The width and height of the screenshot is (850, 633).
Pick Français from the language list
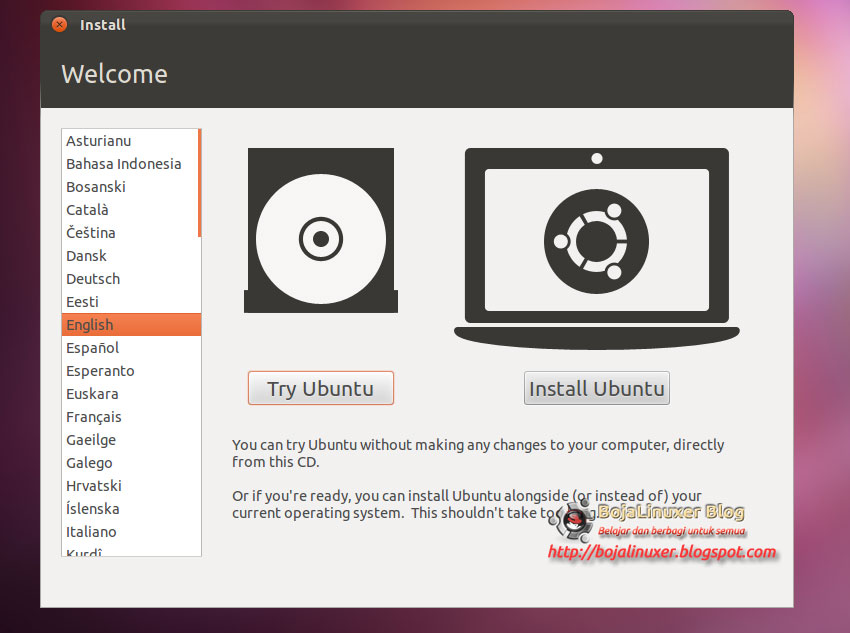point(131,417)
